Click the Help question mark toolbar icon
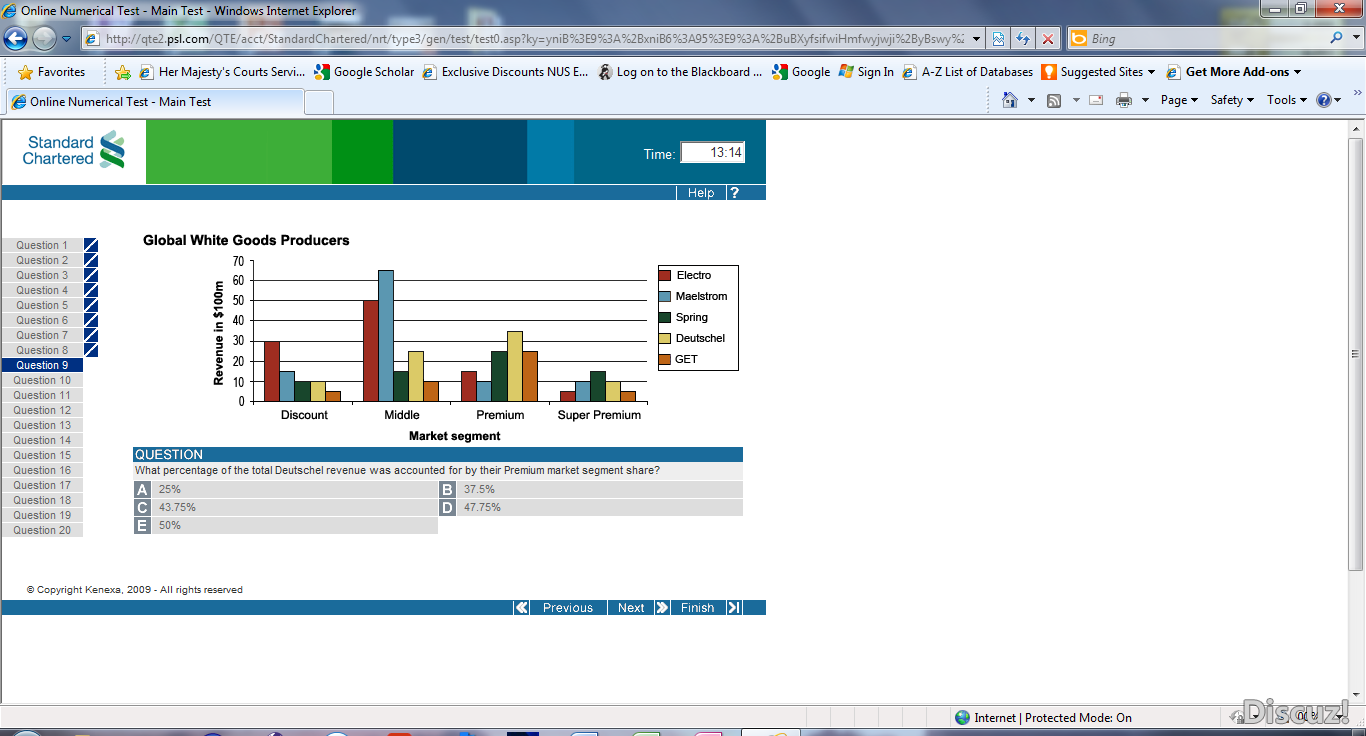Screen dimensions: 1366x736 tap(1324, 100)
